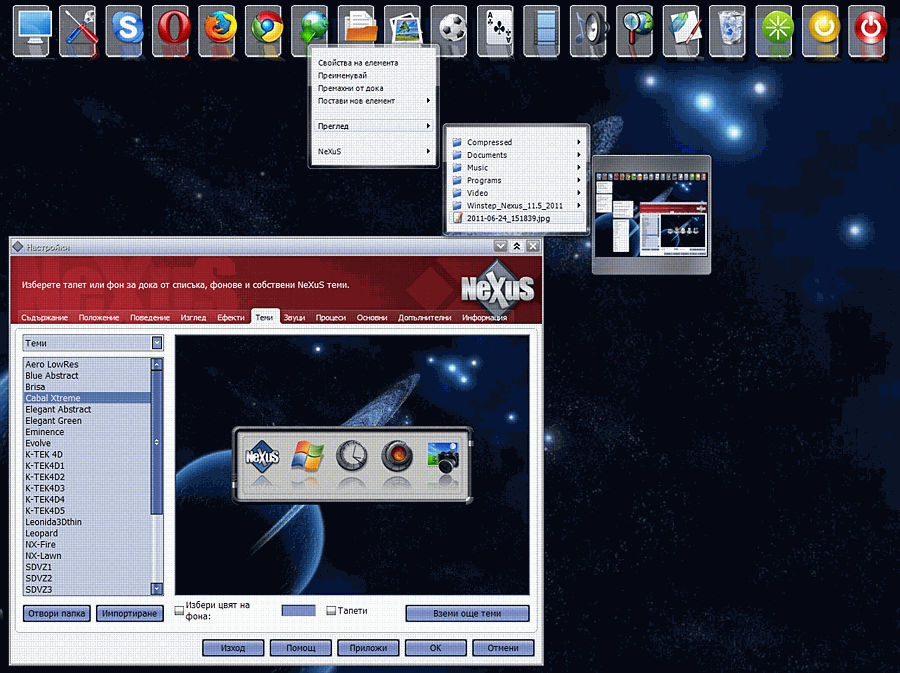The width and height of the screenshot is (900, 673).
Task: Launch the tools dock icon with screwdriver
Action: pyautogui.click(x=80, y=30)
